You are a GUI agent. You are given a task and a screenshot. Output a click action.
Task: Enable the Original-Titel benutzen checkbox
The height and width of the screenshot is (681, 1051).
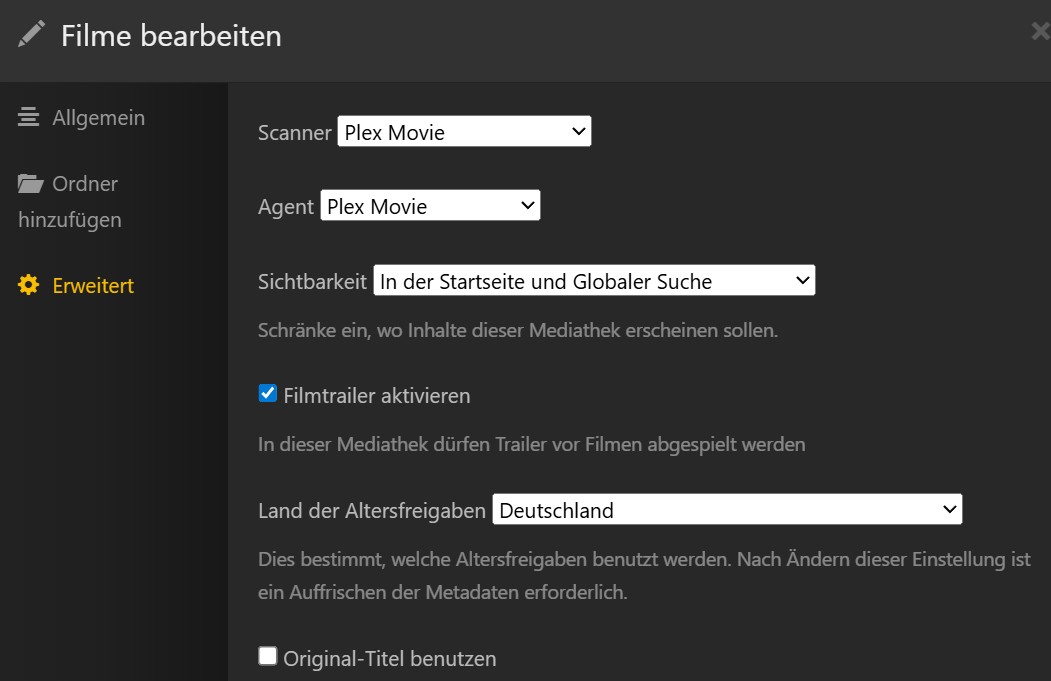point(267,656)
